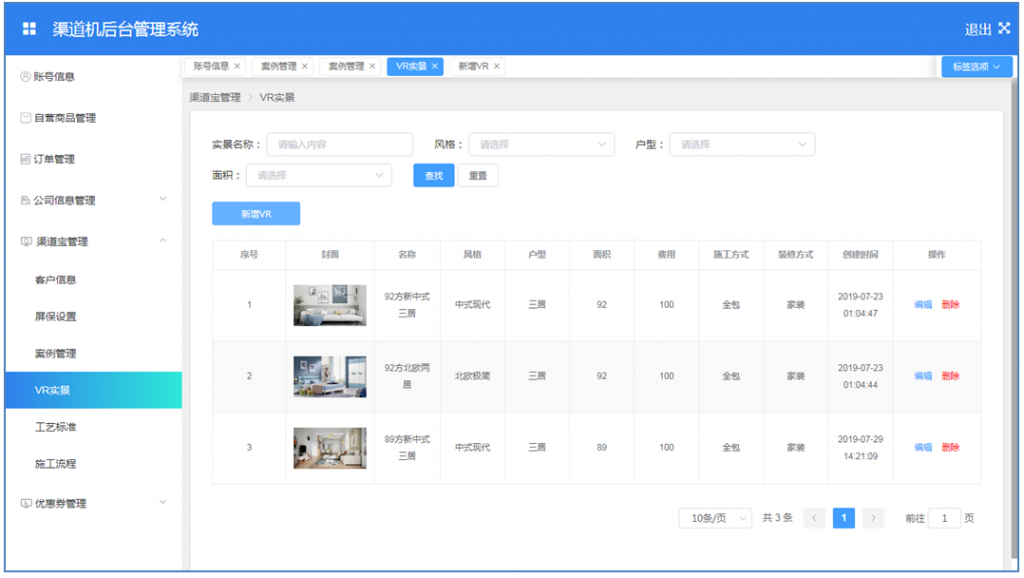Click 退出 to log out
The width and height of the screenshot is (1024, 578).
coord(978,29)
